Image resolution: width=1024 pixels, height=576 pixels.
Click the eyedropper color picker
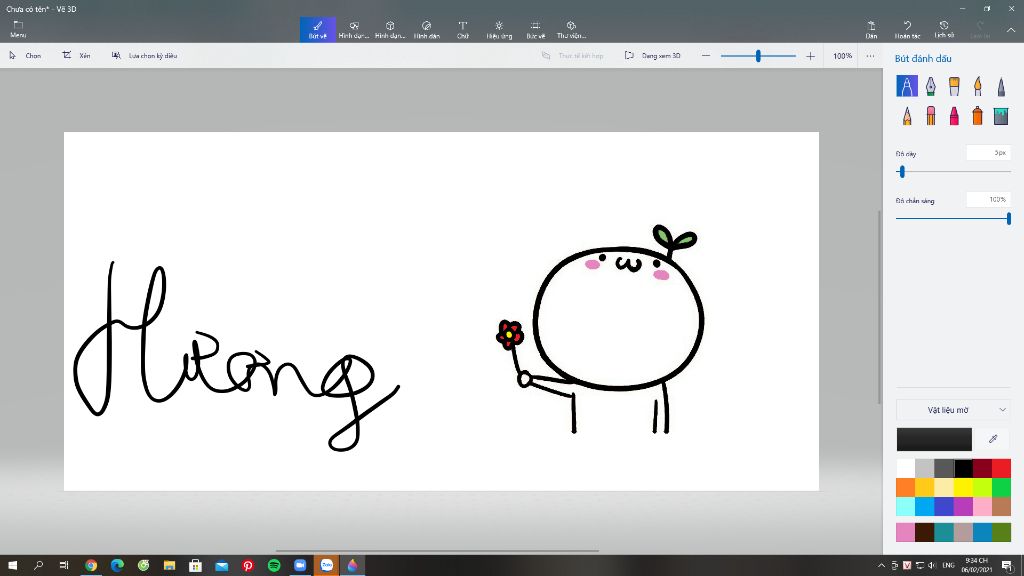tap(993, 439)
